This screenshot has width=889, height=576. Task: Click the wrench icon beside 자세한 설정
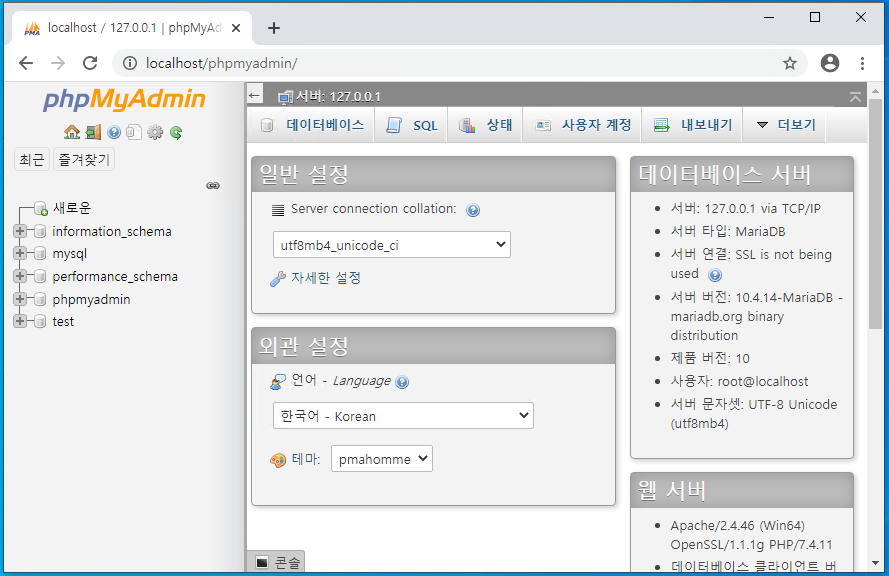point(277,278)
